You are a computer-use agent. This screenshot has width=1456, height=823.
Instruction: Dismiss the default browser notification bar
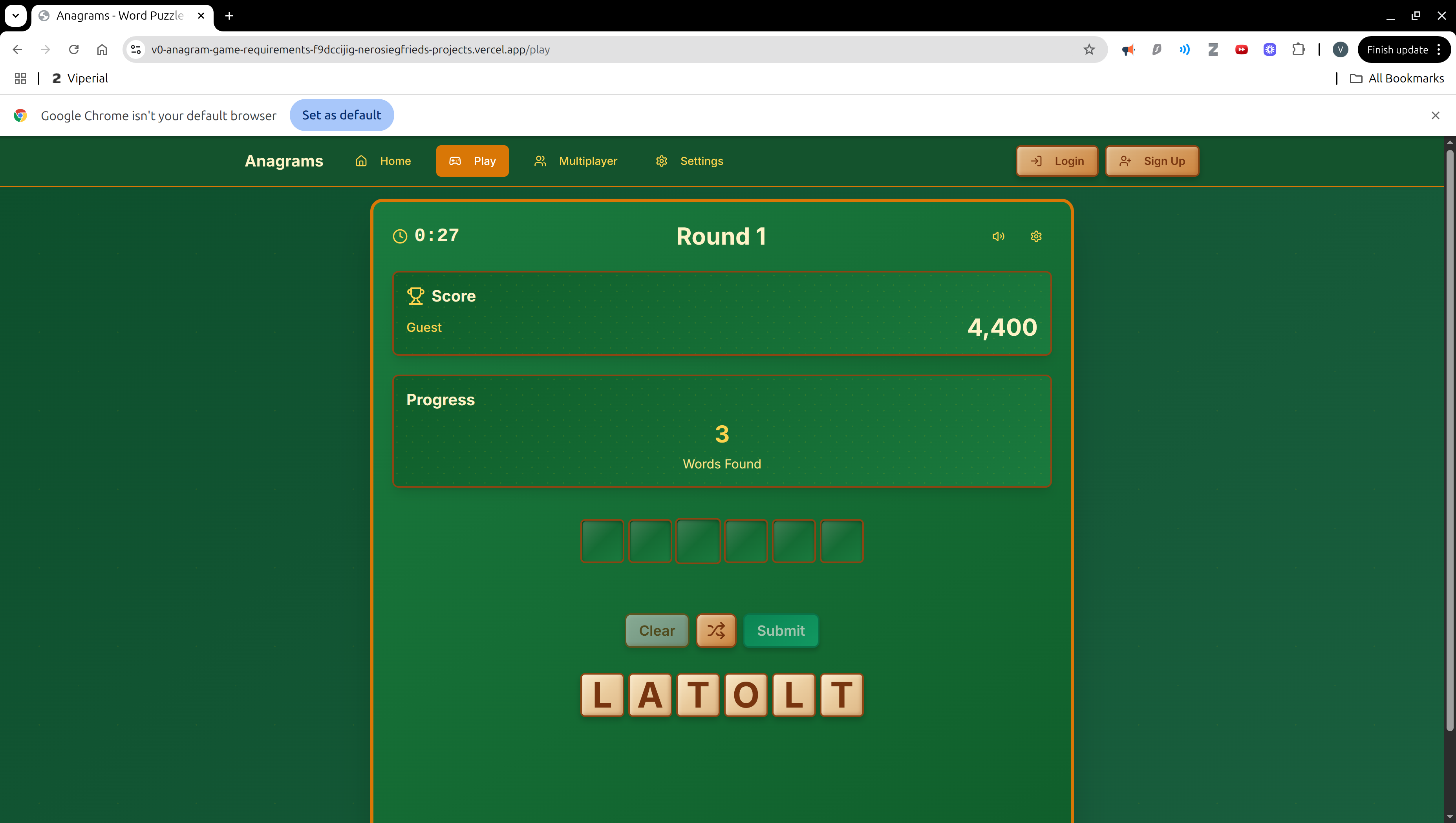[x=1435, y=115]
